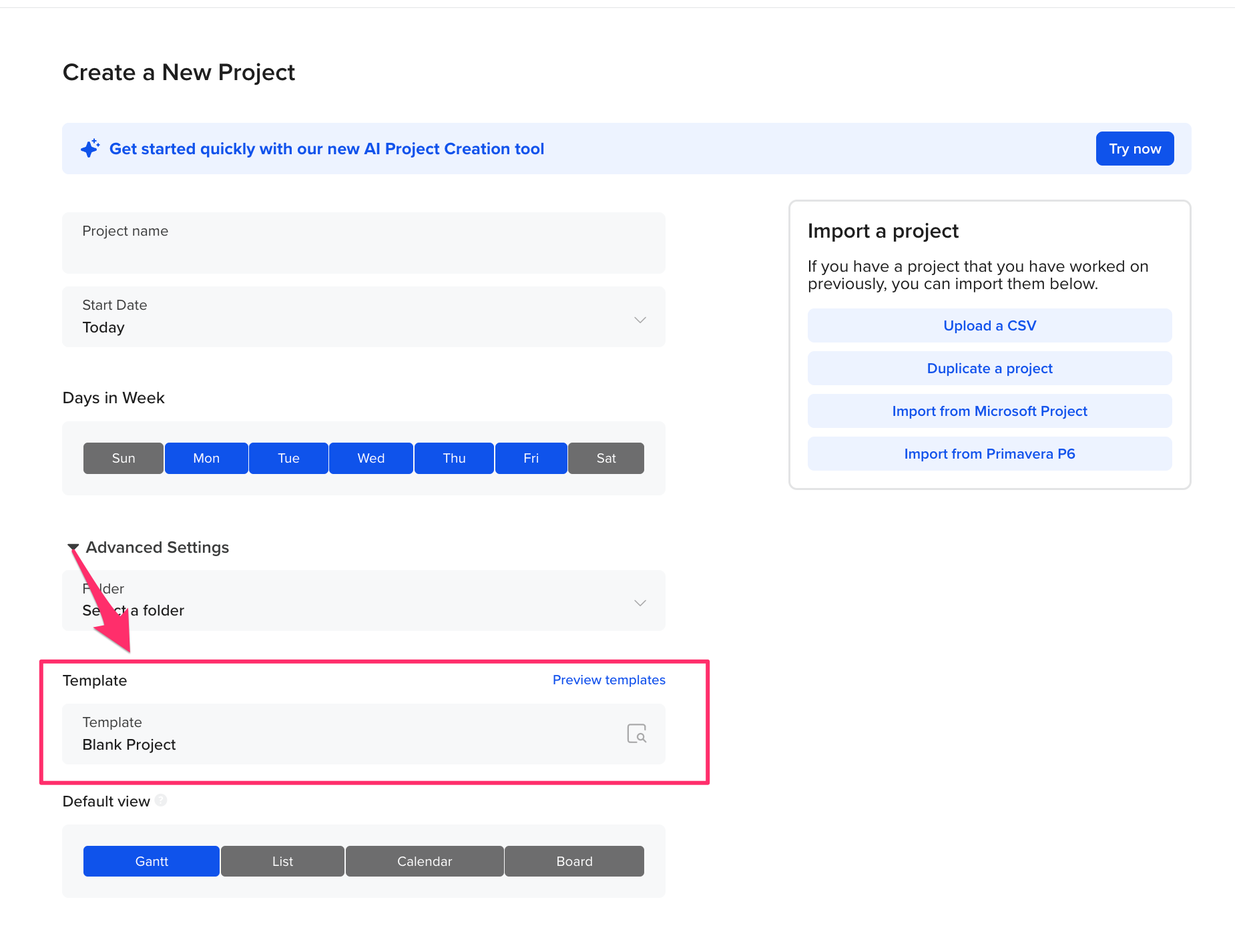Click the AI sparkle icon in banner
Image resolution: width=1235 pixels, height=952 pixels.
coord(90,148)
